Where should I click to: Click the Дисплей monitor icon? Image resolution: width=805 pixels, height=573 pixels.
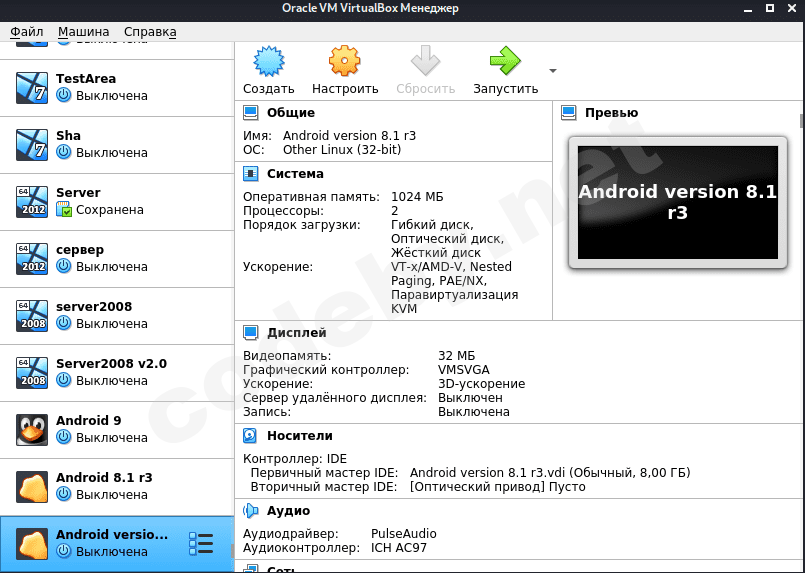(251, 333)
